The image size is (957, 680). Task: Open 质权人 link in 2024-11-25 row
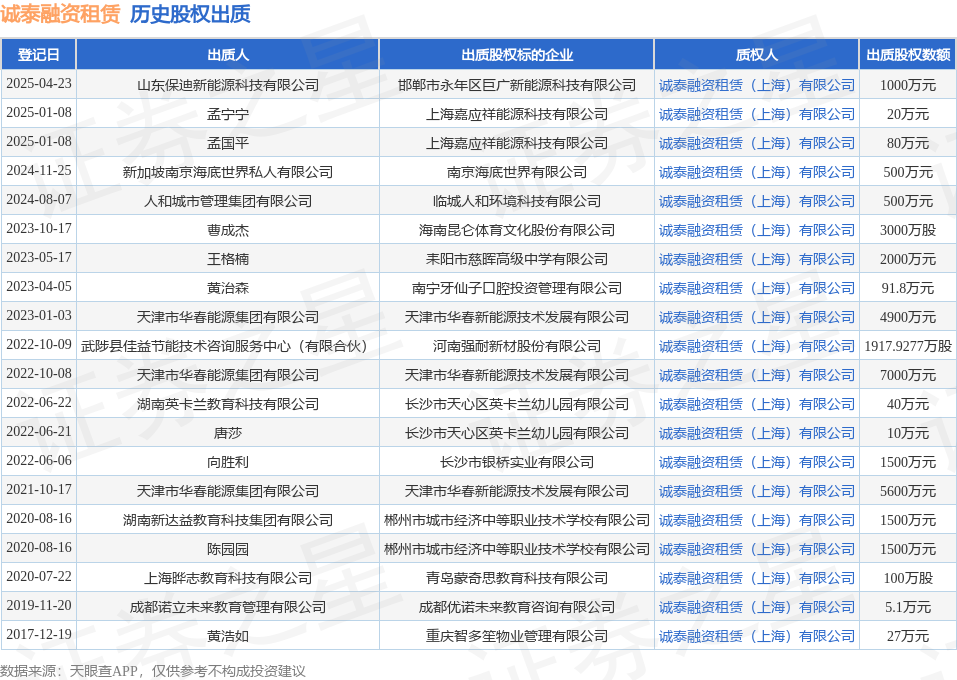[756, 172]
